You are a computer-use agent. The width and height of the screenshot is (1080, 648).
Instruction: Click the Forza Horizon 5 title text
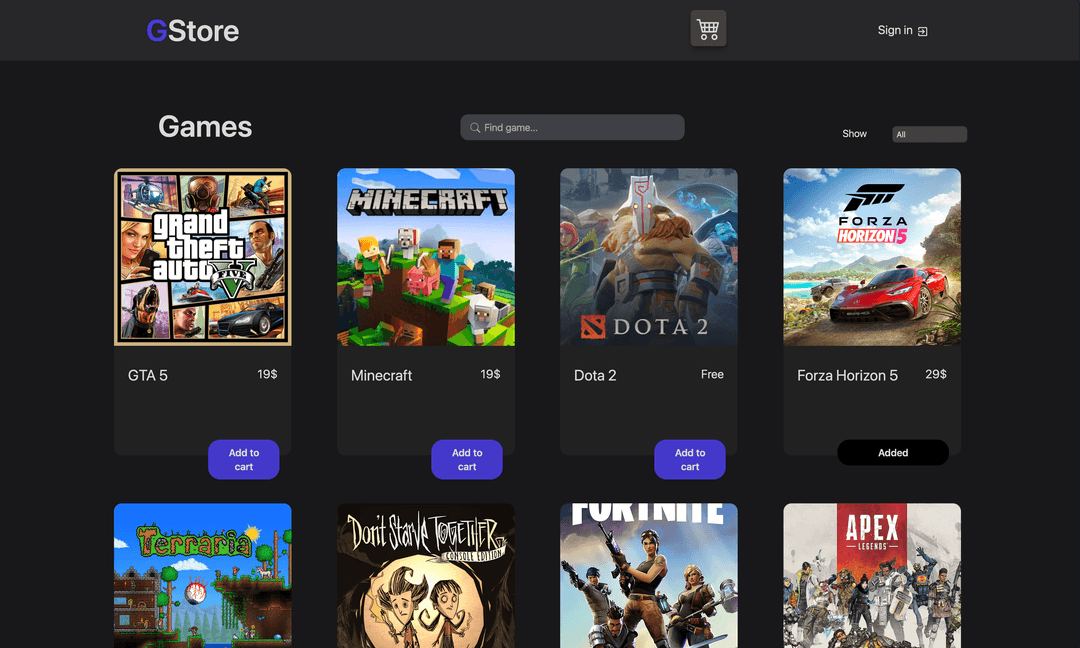click(847, 375)
